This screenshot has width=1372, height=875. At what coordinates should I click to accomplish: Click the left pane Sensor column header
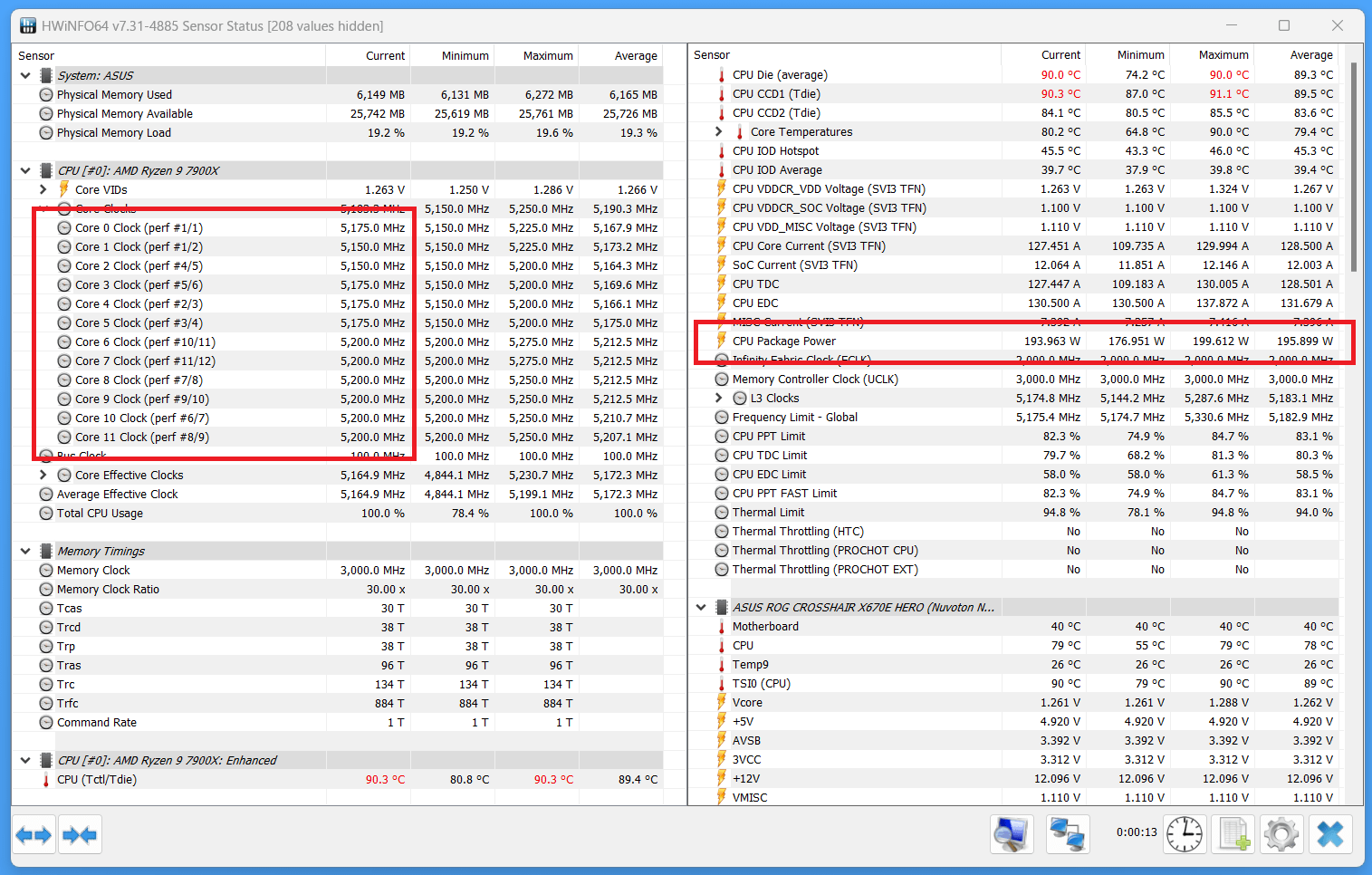pyautogui.click(x=169, y=56)
